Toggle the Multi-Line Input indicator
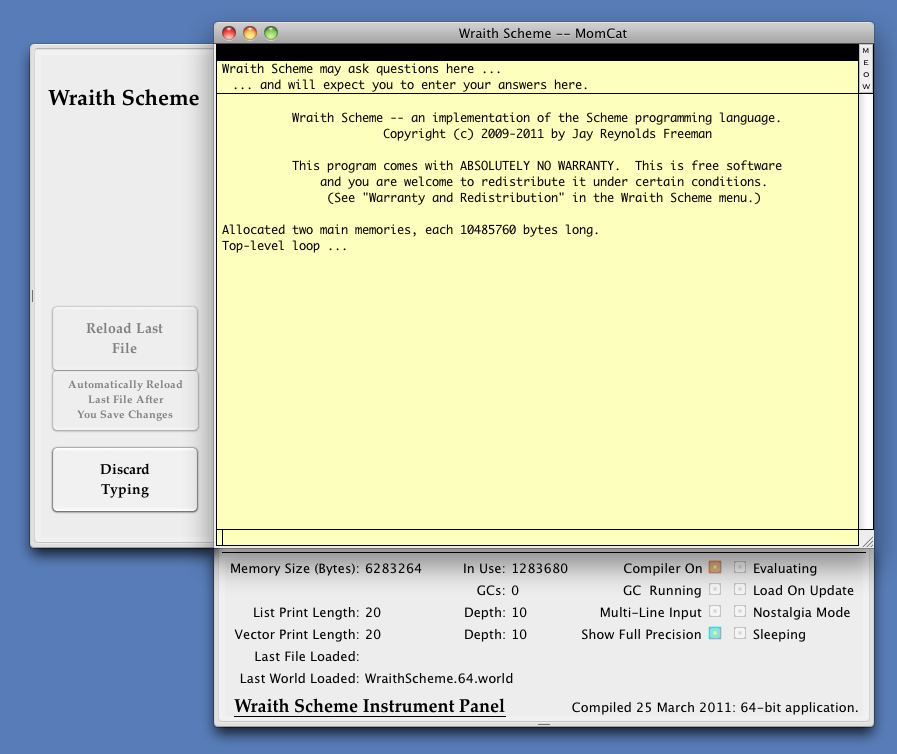 point(715,612)
